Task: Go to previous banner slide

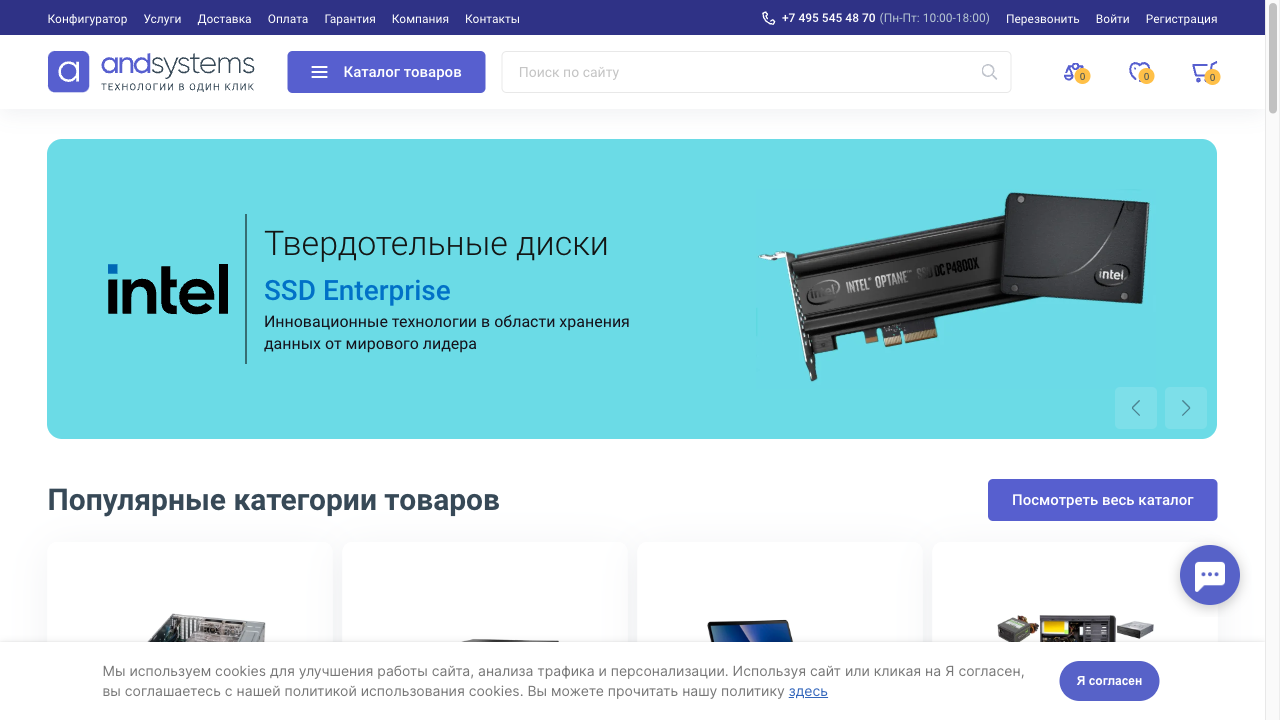Action: tap(1136, 408)
